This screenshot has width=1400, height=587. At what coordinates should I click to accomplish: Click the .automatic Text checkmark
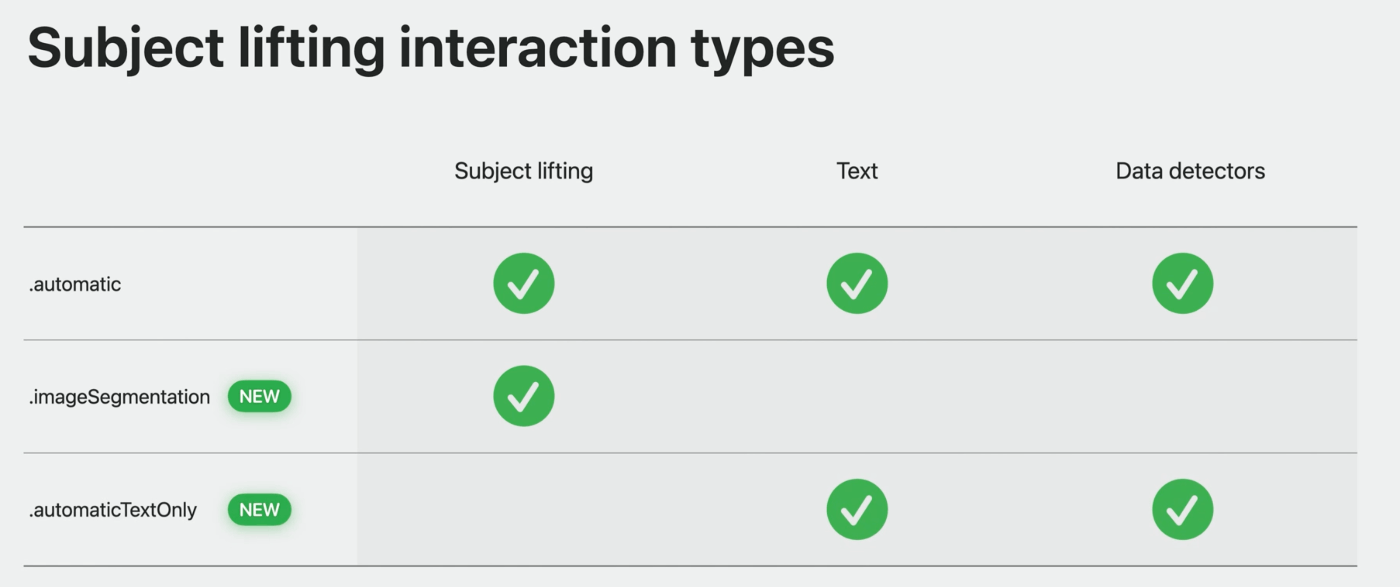857,284
